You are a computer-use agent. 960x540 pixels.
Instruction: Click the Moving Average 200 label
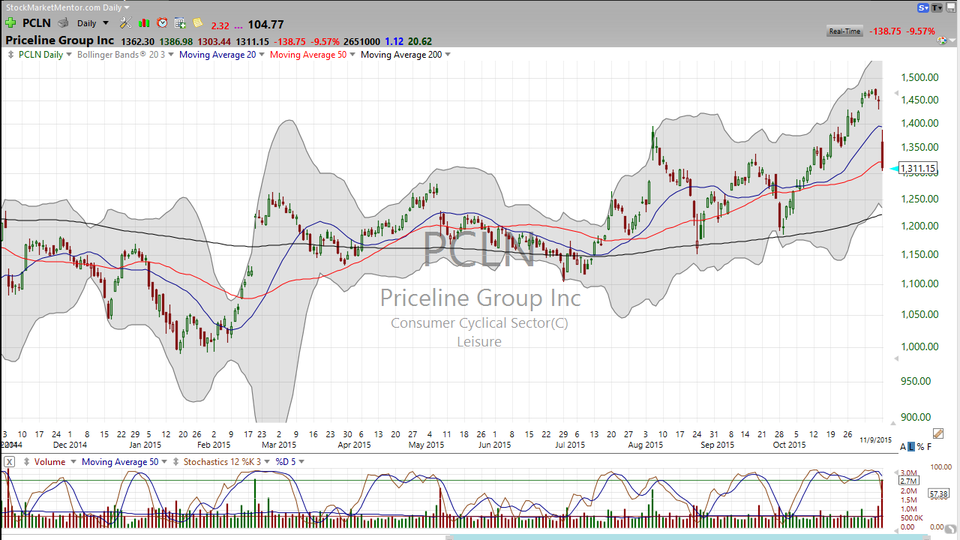tap(401, 54)
